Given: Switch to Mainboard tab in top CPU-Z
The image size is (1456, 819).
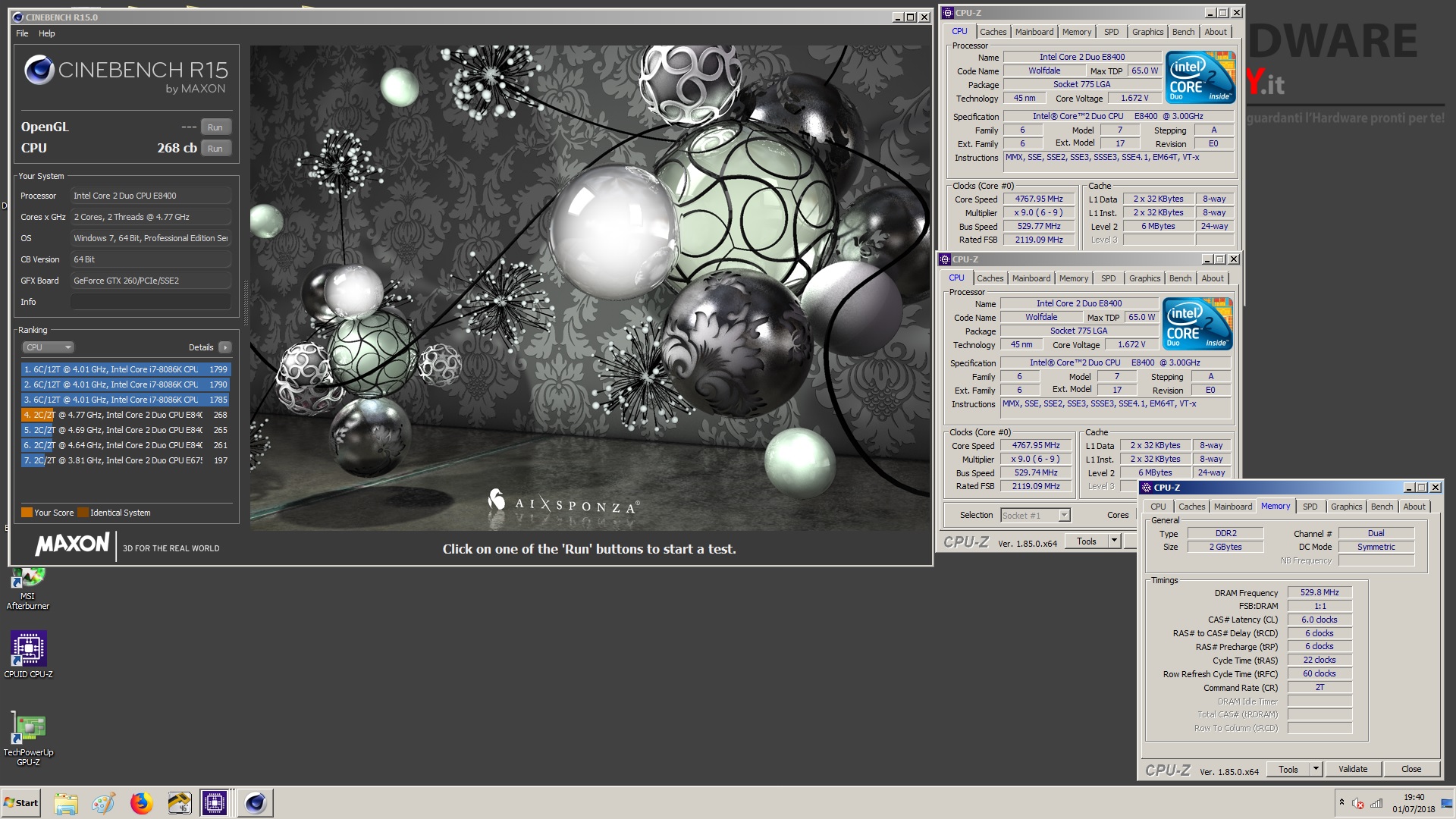Looking at the screenshot, I should point(1034,32).
